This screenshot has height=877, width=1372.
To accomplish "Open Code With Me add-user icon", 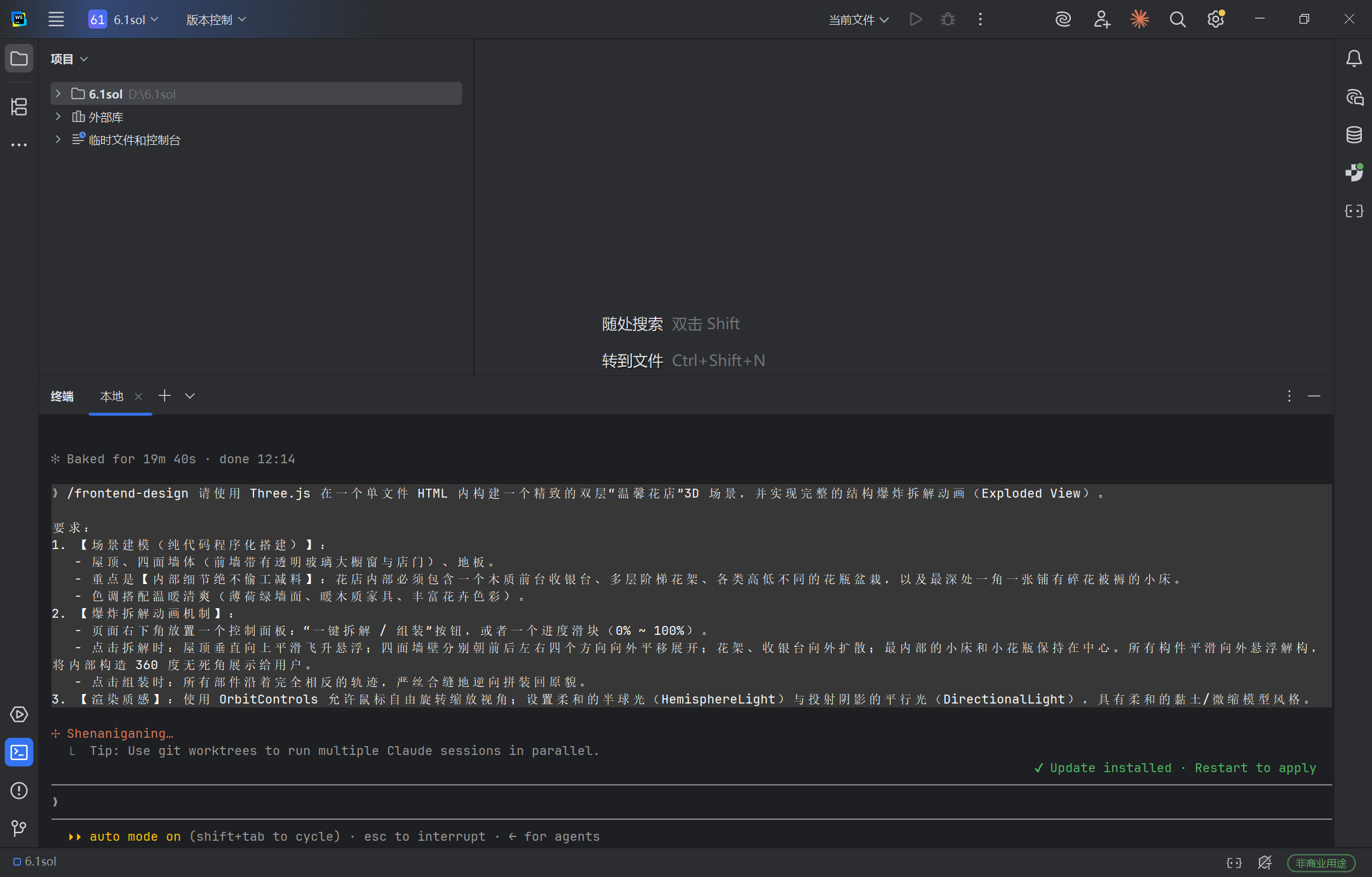I will pos(1101,19).
